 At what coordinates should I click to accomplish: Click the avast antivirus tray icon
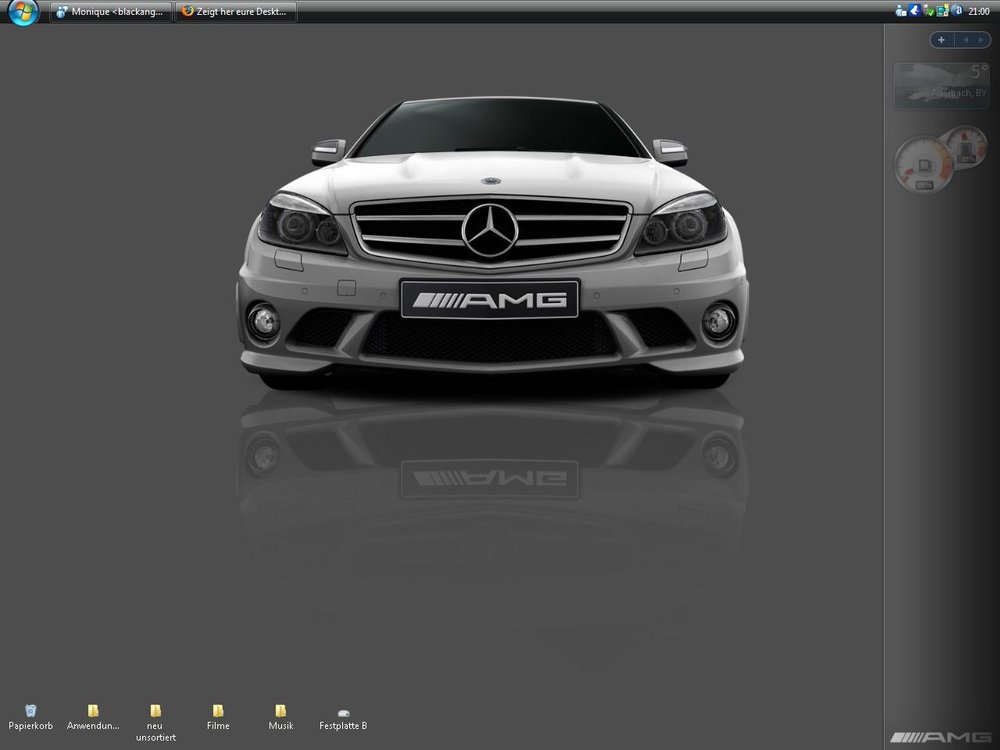pyautogui.click(x=957, y=10)
